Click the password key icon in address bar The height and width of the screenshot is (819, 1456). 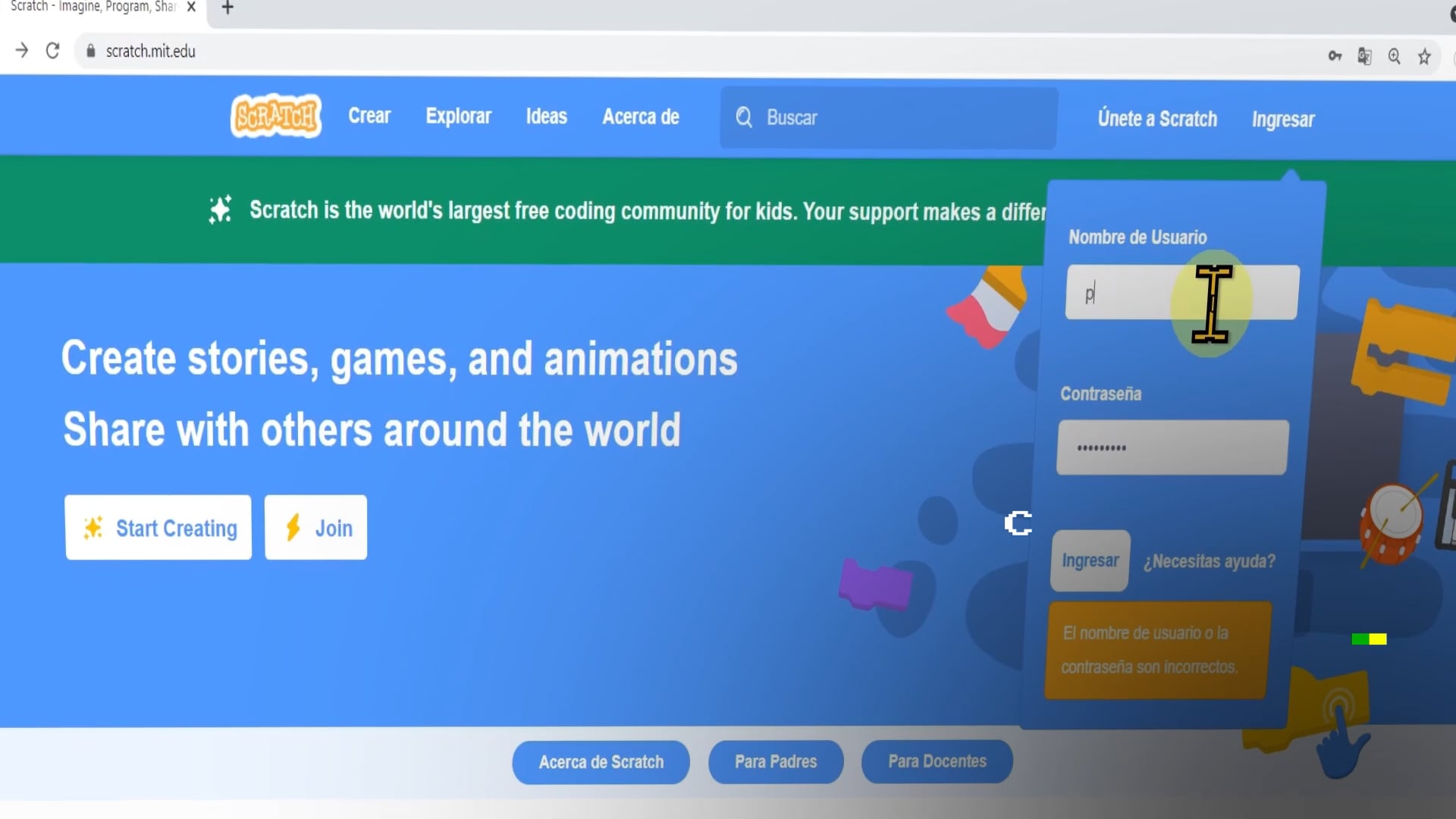(1335, 55)
